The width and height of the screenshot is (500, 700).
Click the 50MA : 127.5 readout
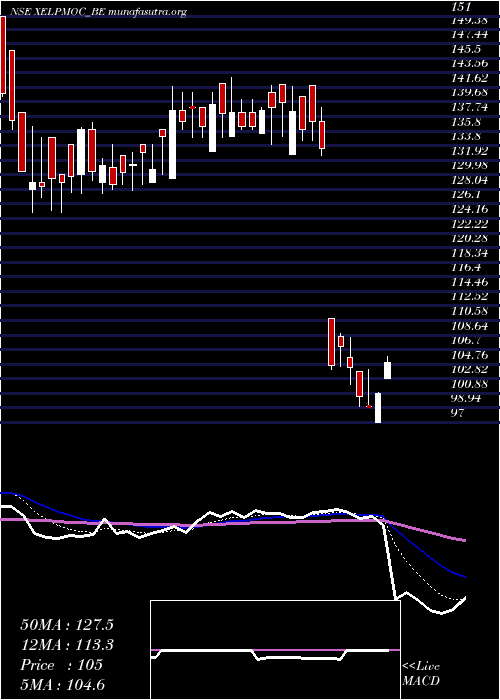tap(67, 625)
